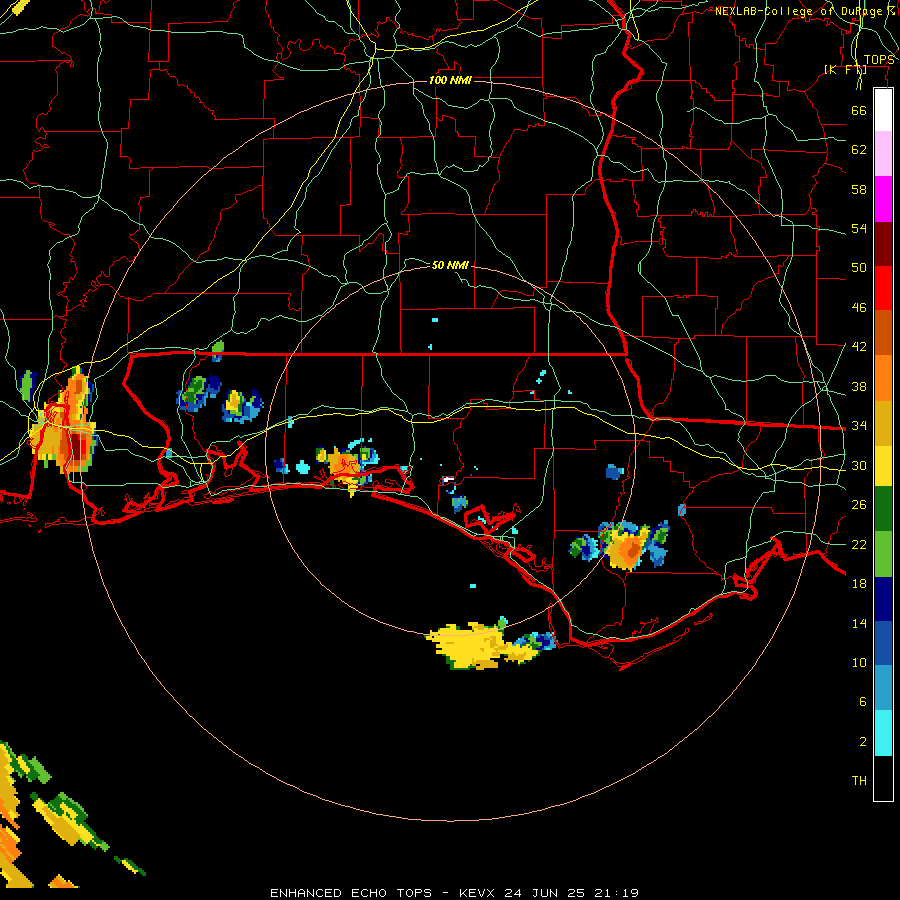Image resolution: width=900 pixels, height=900 pixels.
Task: Click the 54 value on the tops scale
Action: [x=859, y=228]
